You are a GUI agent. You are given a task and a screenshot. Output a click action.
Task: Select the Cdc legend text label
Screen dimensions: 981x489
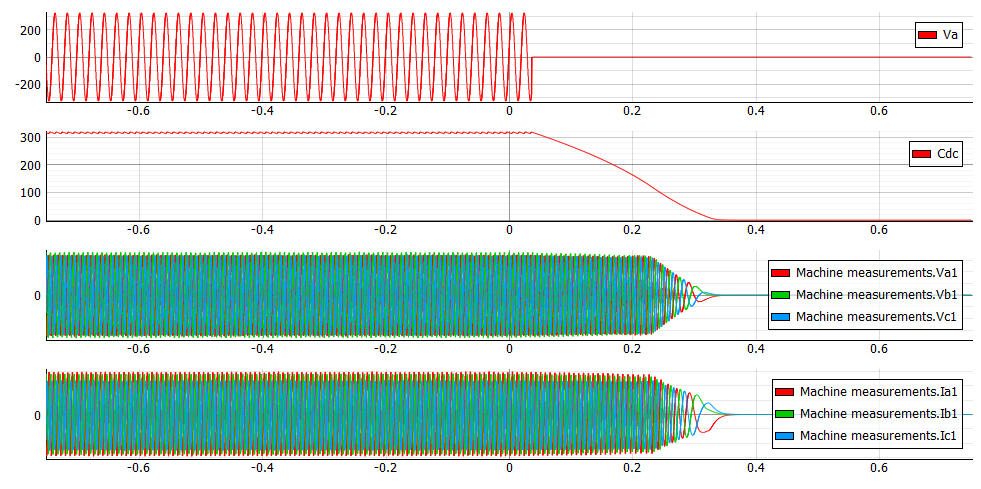click(x=947, y=155)
